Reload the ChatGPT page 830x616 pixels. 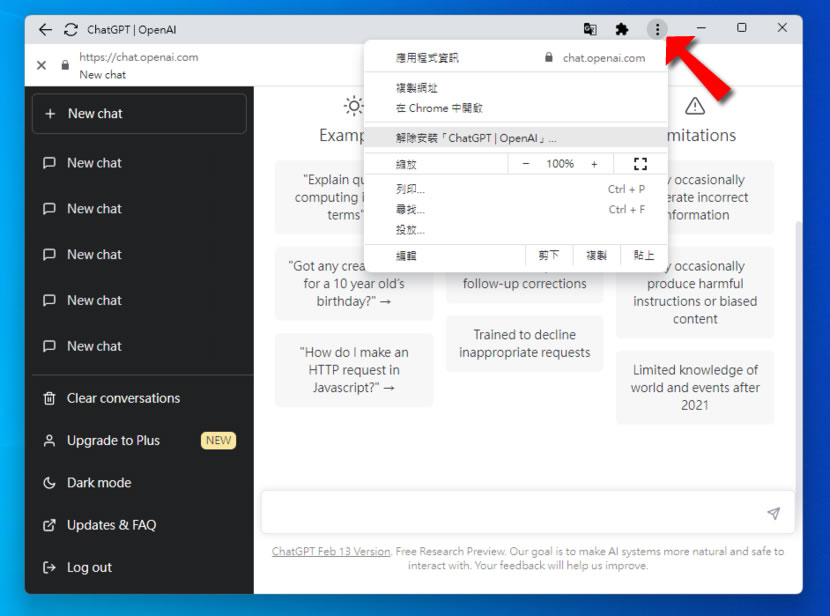pyautogui.click(x=70, y=30)
